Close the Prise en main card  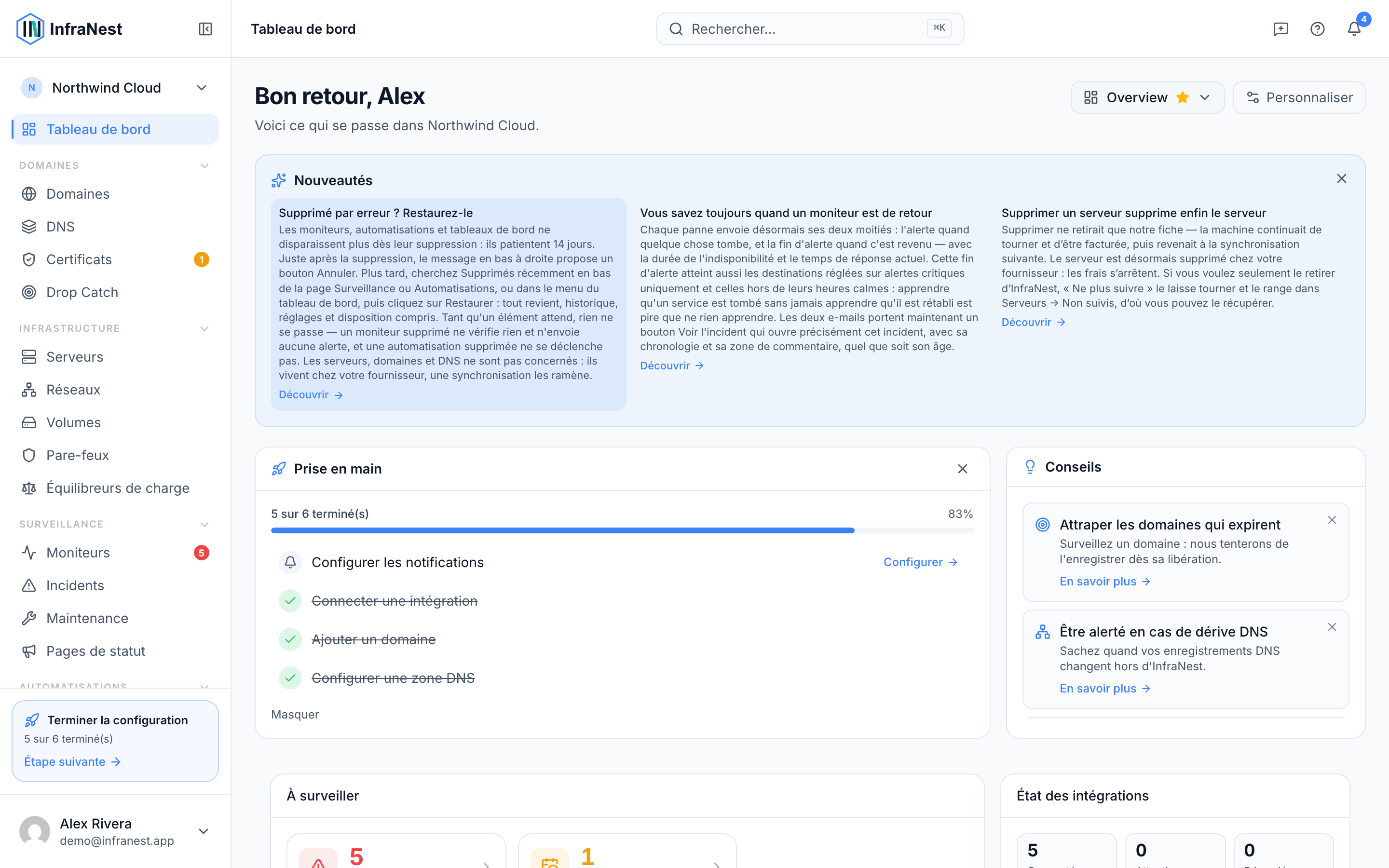963,468
